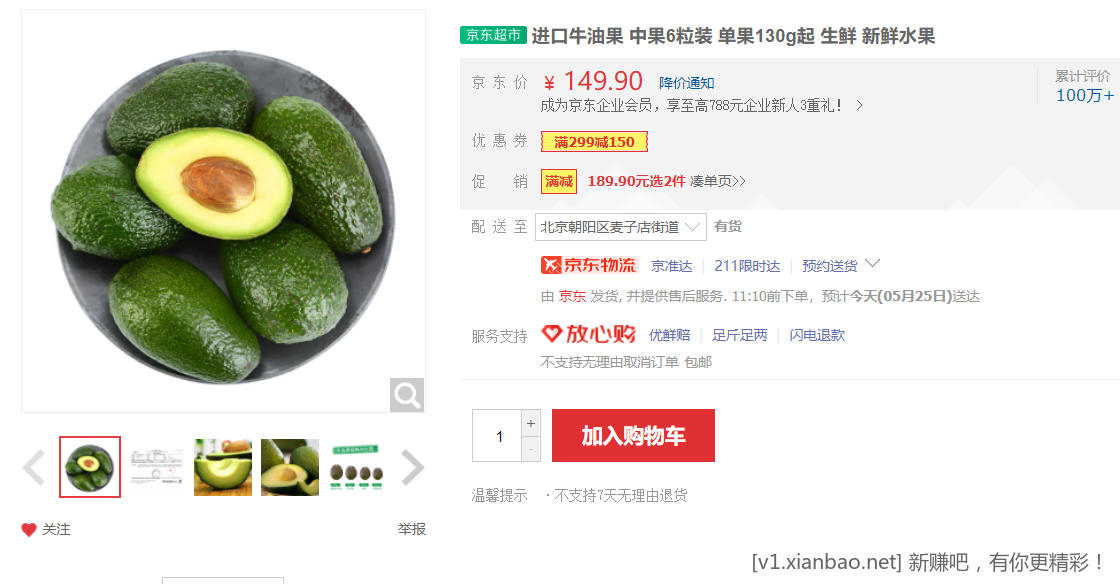The width and height of the screenshot is (1120, 584).
Task: Increase quantity with the plus stepper
Action: pos(531,423)
